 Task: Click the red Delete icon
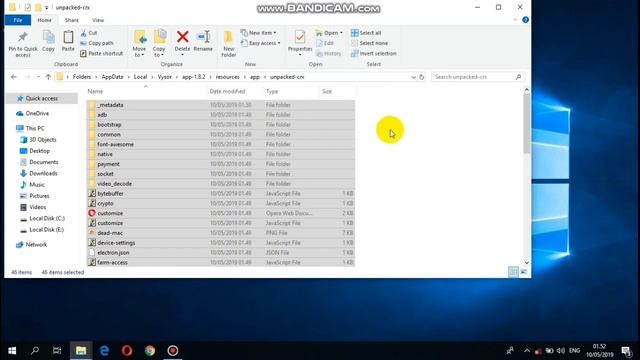182,37
